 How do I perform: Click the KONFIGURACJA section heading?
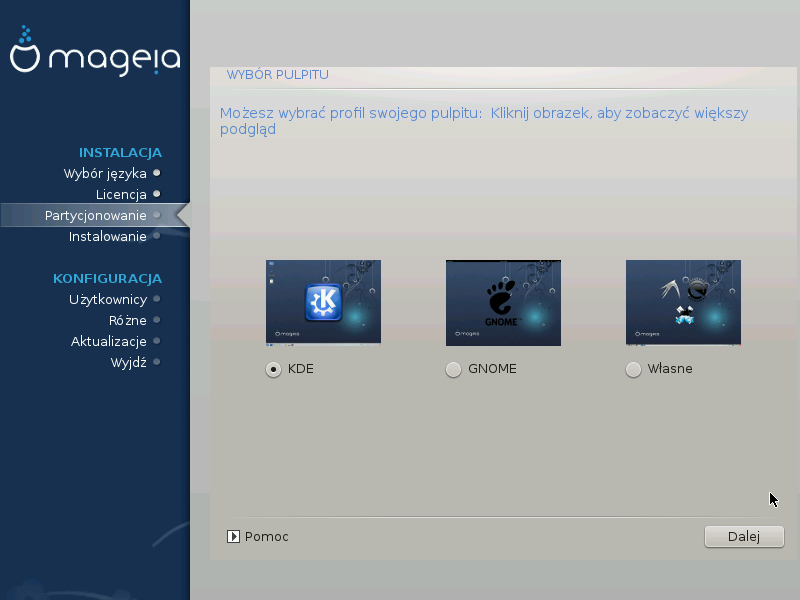(108, 279)
